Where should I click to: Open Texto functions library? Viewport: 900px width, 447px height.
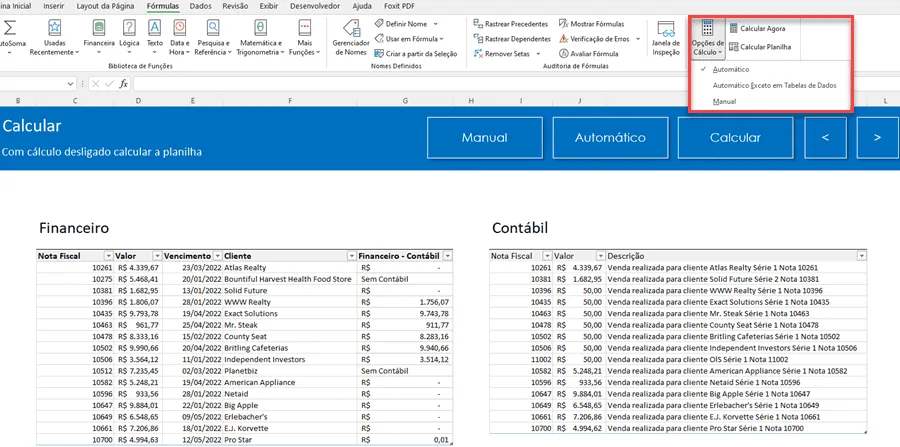point(155,38)
